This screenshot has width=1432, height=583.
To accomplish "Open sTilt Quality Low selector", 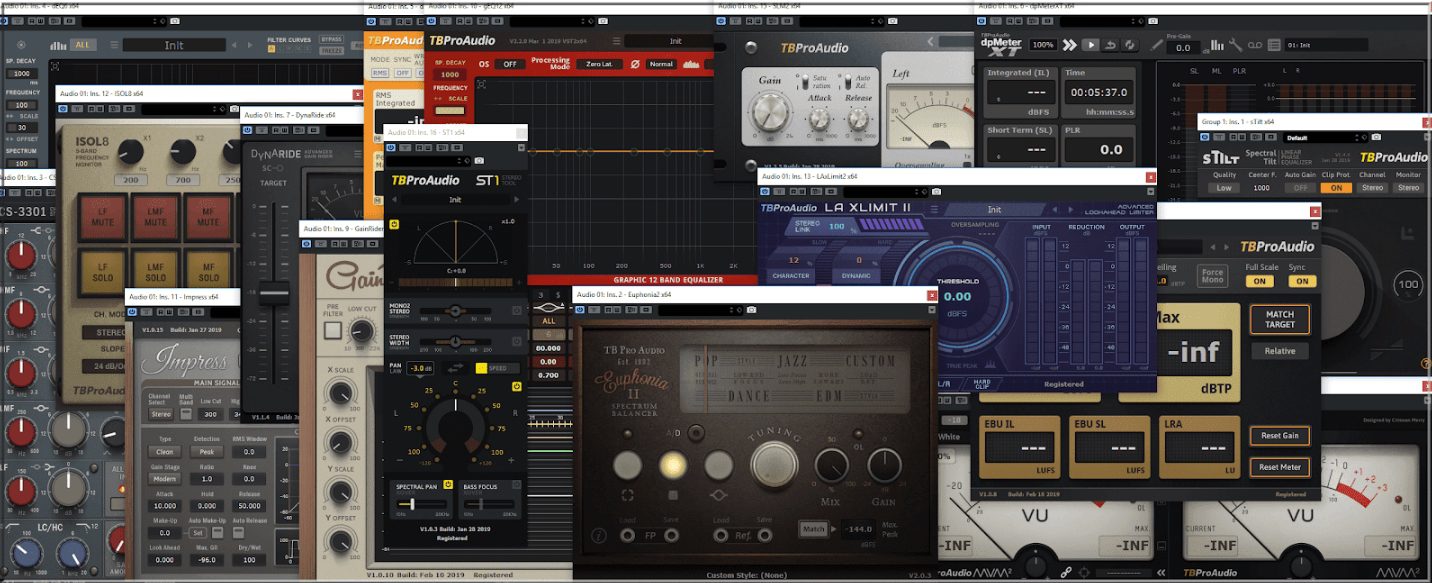I will point(1224,187).
